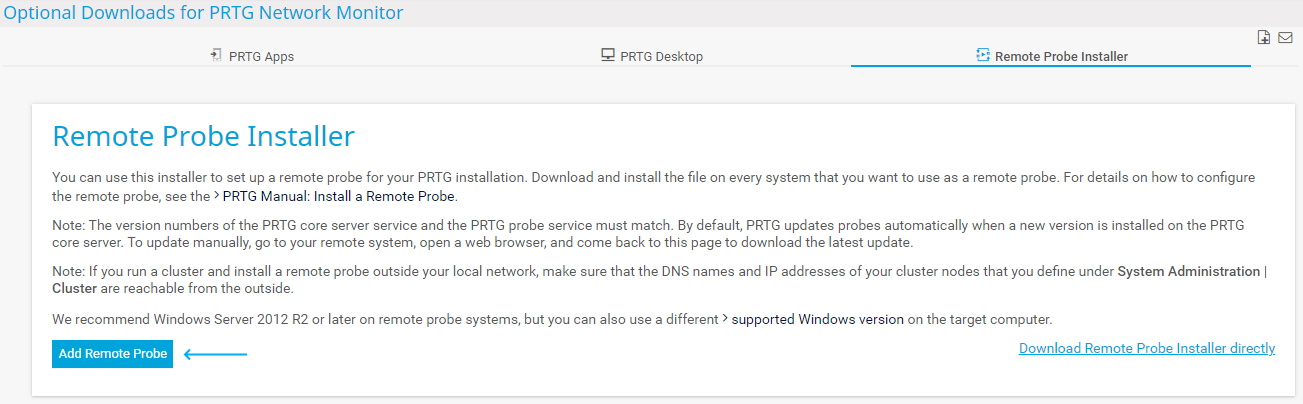Click the PRTG Apps tab icon
1303x404 pixels.
tap(215, 56)
